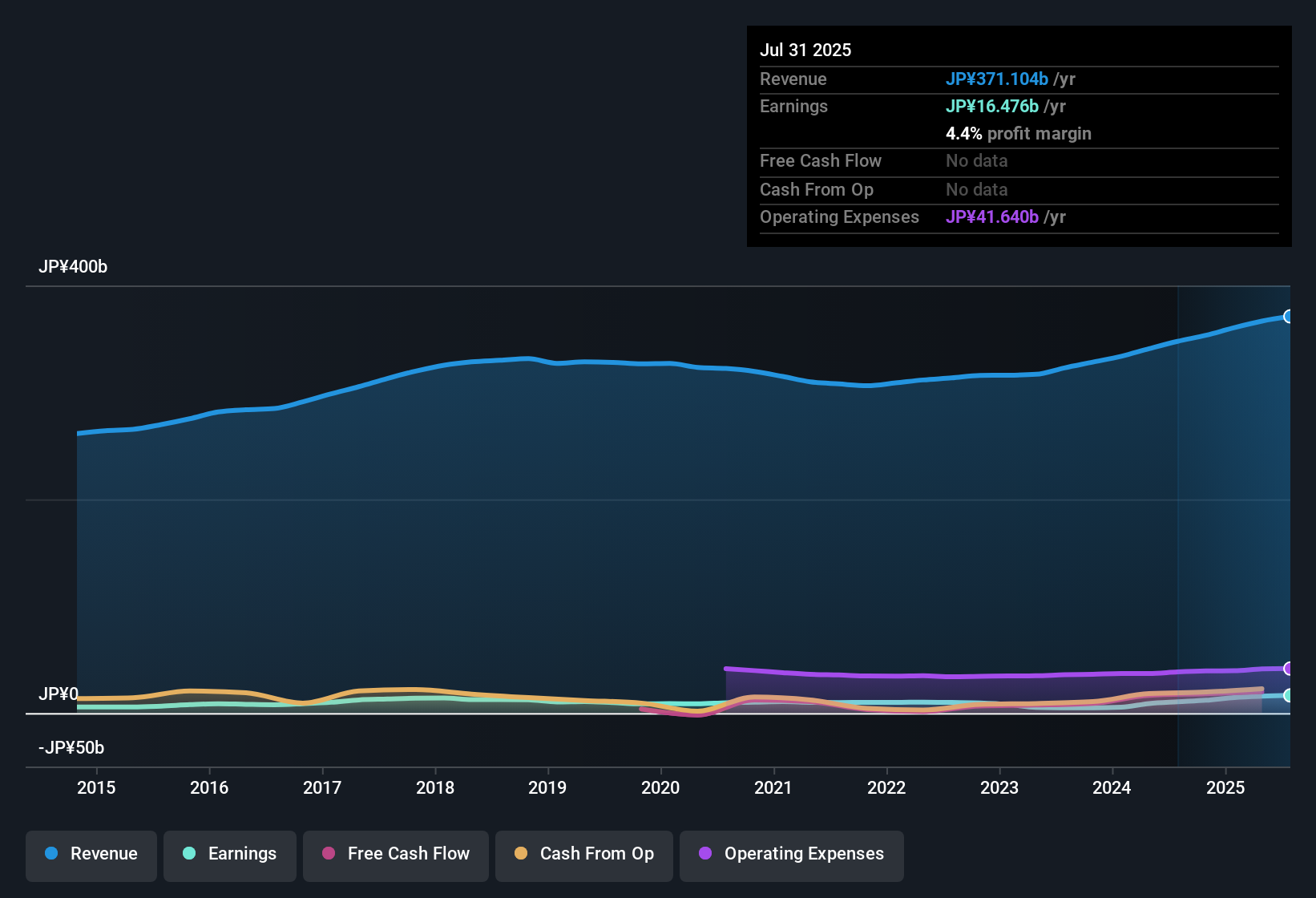
Task: Click the pink Free Cash Flow legend dot
Action: click(x=328, y=855)
